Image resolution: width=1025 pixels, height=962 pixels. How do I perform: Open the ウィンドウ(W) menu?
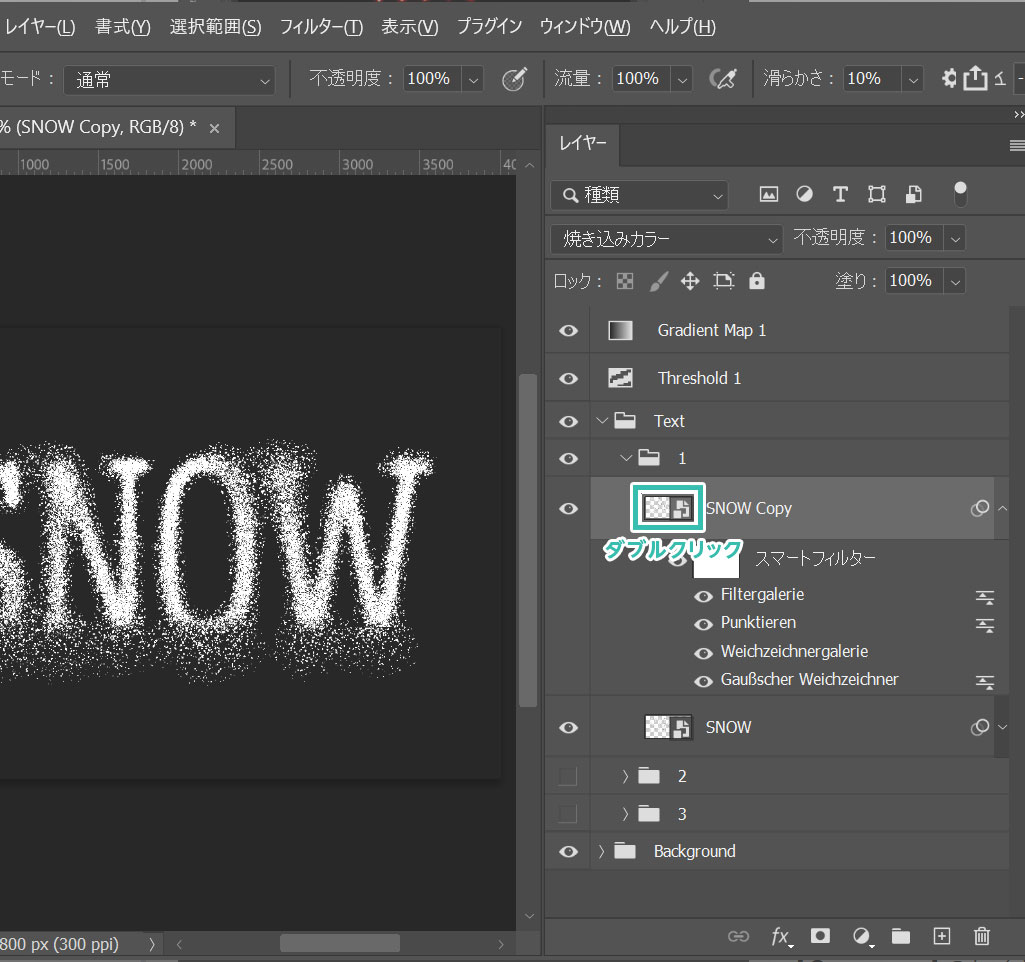click(x=585, y=27)
